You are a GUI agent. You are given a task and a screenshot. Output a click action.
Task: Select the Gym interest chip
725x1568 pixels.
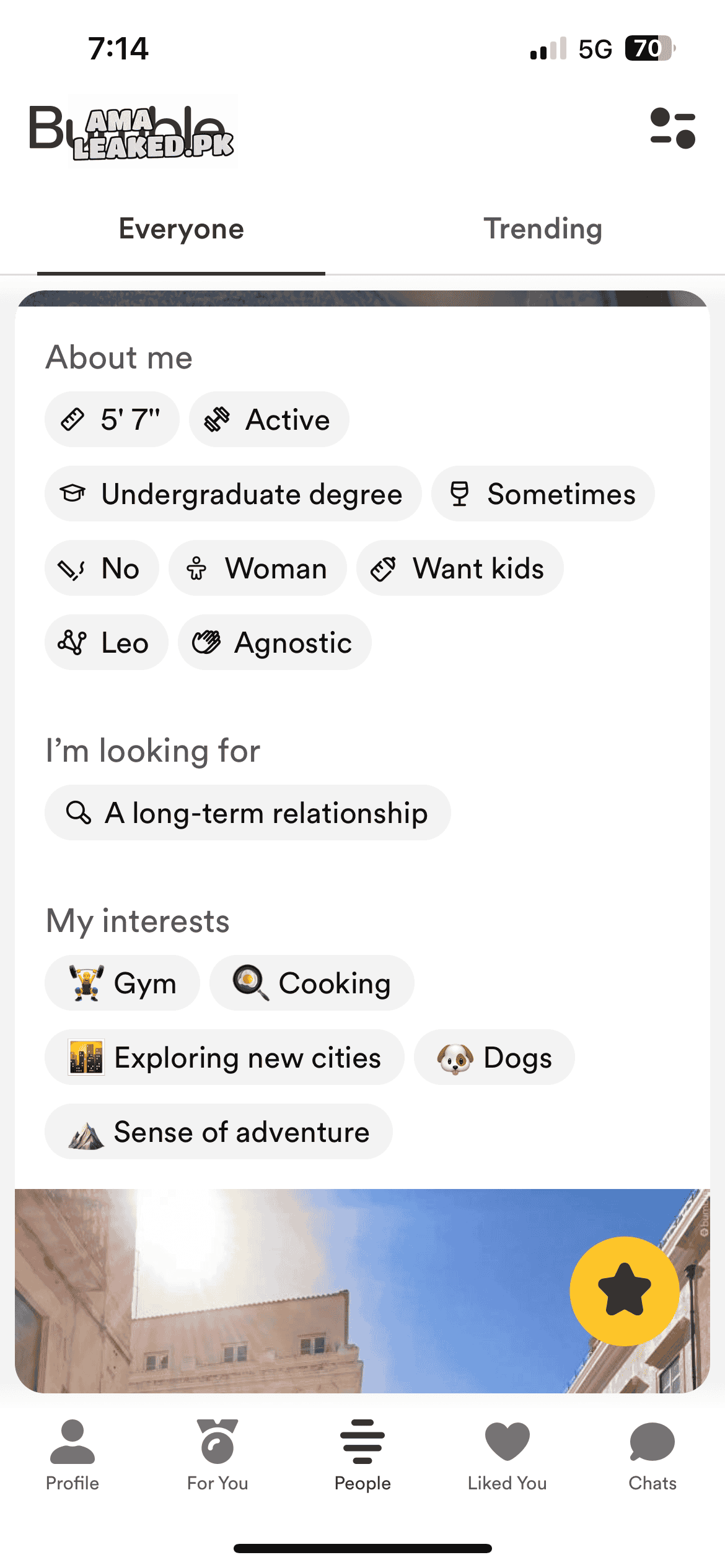click(123, 983)
